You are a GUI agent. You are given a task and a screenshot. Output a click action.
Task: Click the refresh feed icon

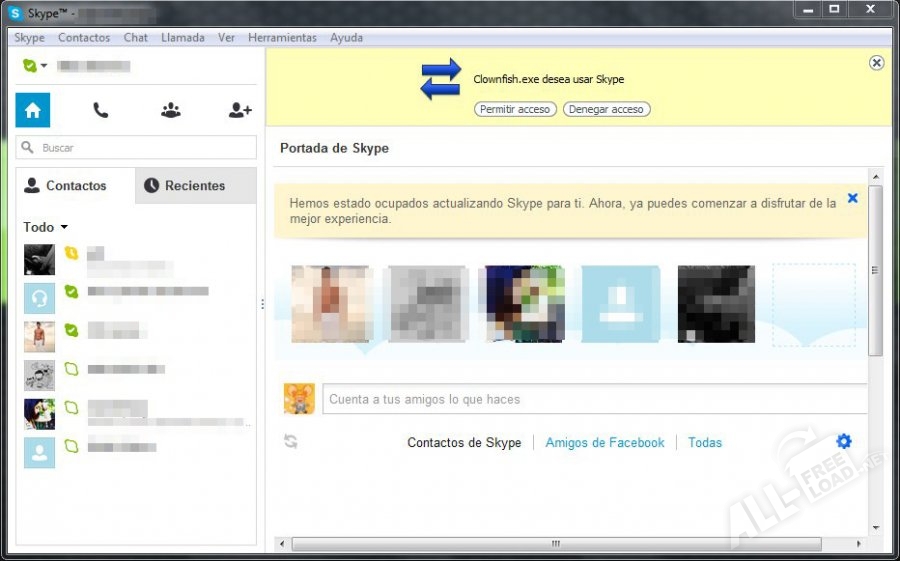click(x=291, y=442)
